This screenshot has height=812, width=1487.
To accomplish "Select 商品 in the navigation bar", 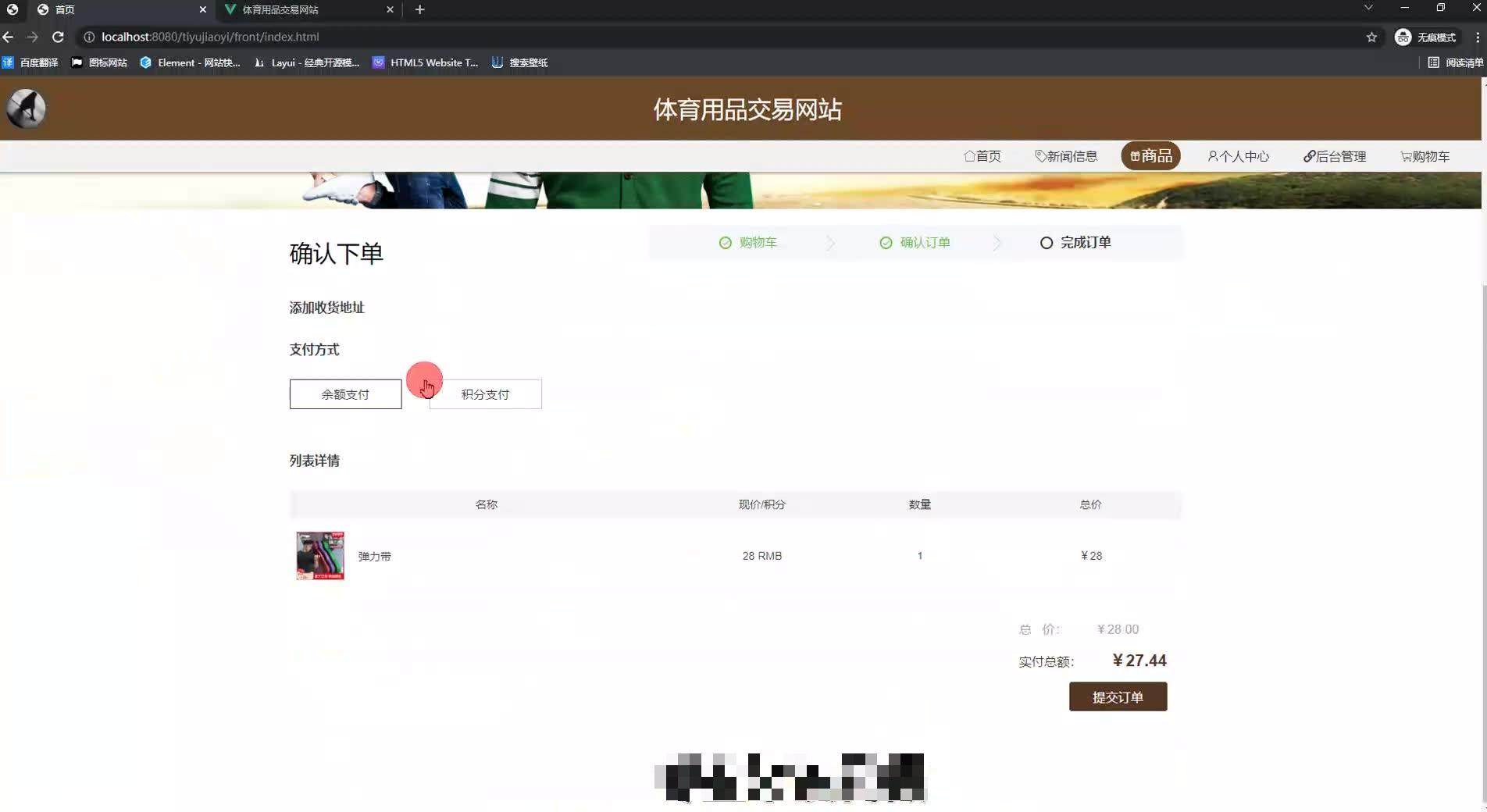I will pyautogui.click(x=1151, y=156).
